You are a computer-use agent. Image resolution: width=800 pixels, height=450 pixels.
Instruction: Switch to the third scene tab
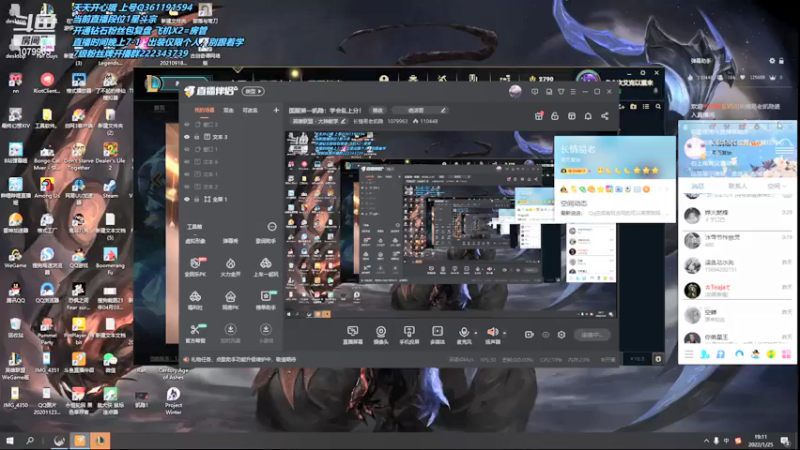(x=250, y=110)
